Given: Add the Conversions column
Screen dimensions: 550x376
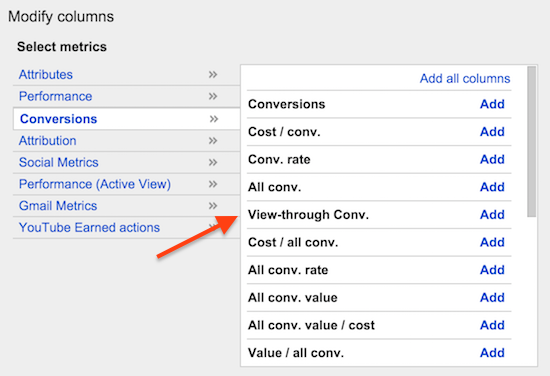Looking at the screenshot, I should (x=492, y=104).
